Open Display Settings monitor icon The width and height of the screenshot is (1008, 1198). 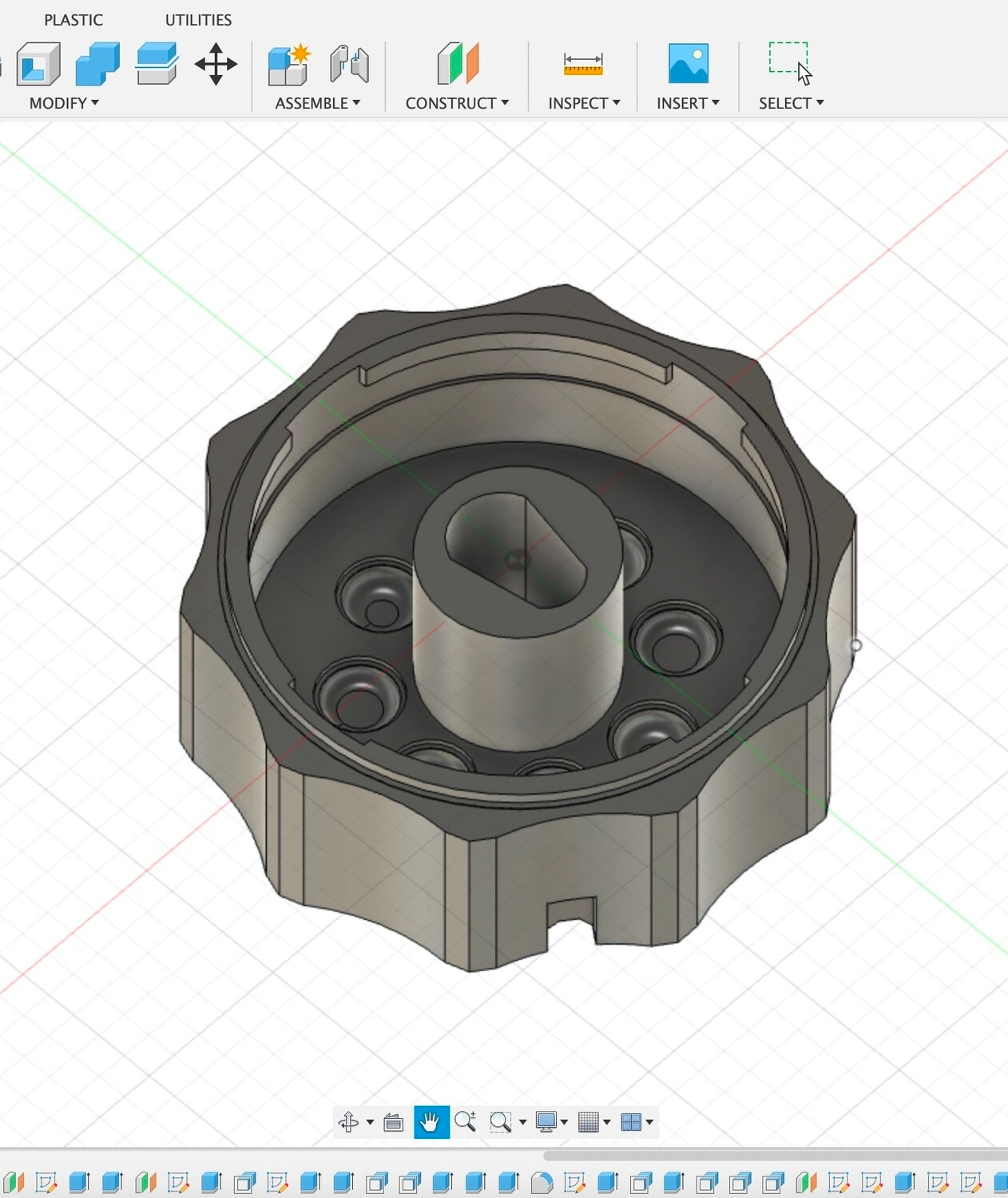pyautogui.click(x=546, y=1122)
